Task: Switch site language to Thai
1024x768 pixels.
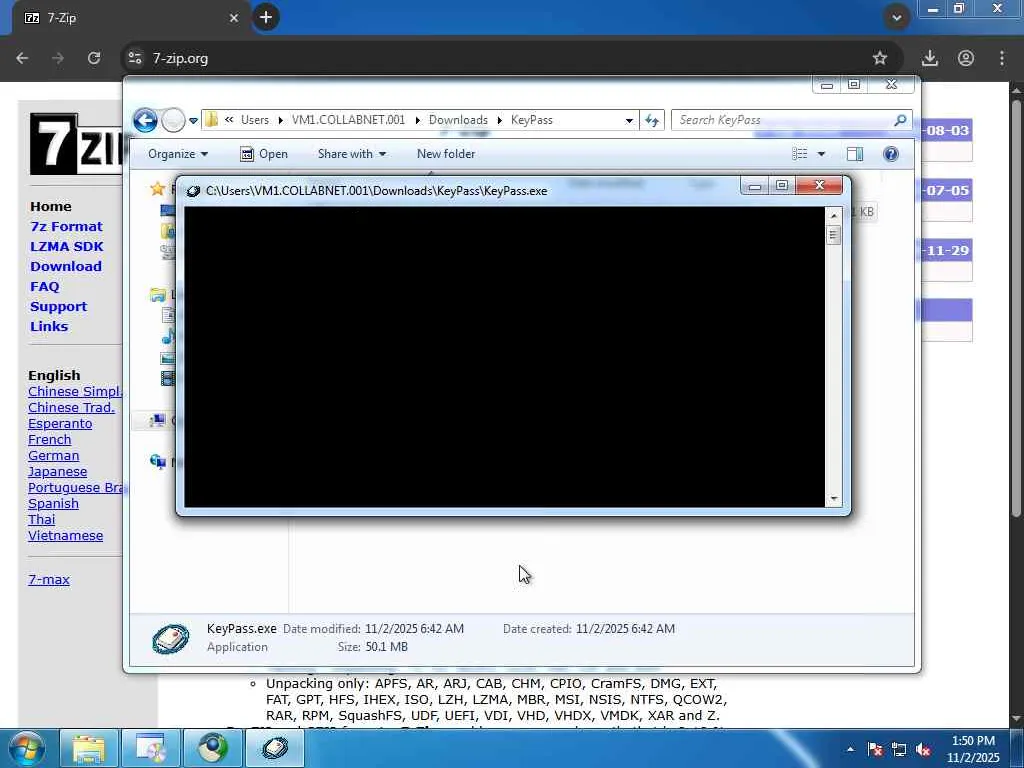Action: [42, 520]
